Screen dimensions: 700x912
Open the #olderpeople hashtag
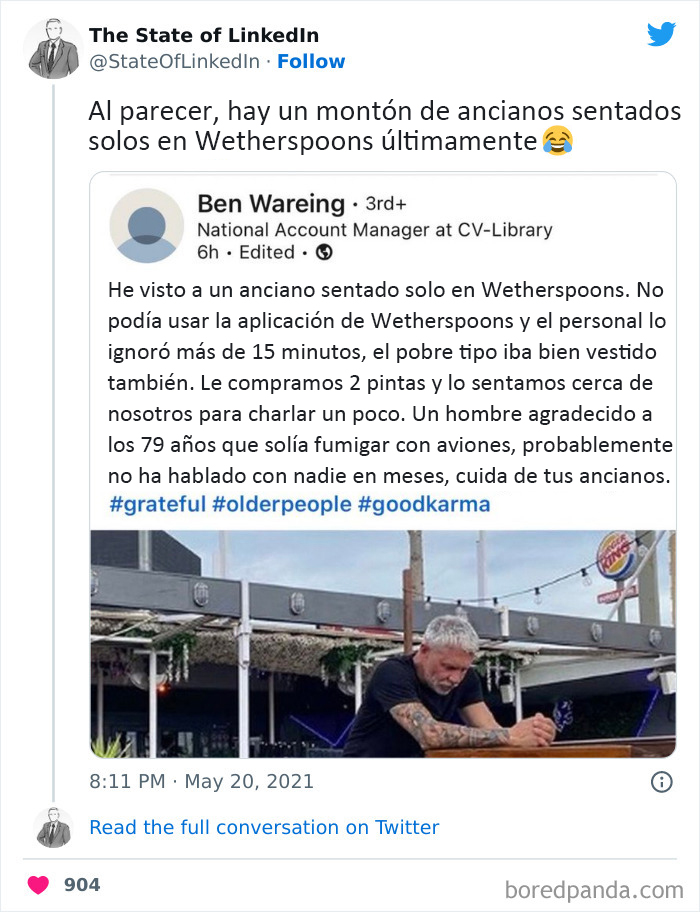282,504
